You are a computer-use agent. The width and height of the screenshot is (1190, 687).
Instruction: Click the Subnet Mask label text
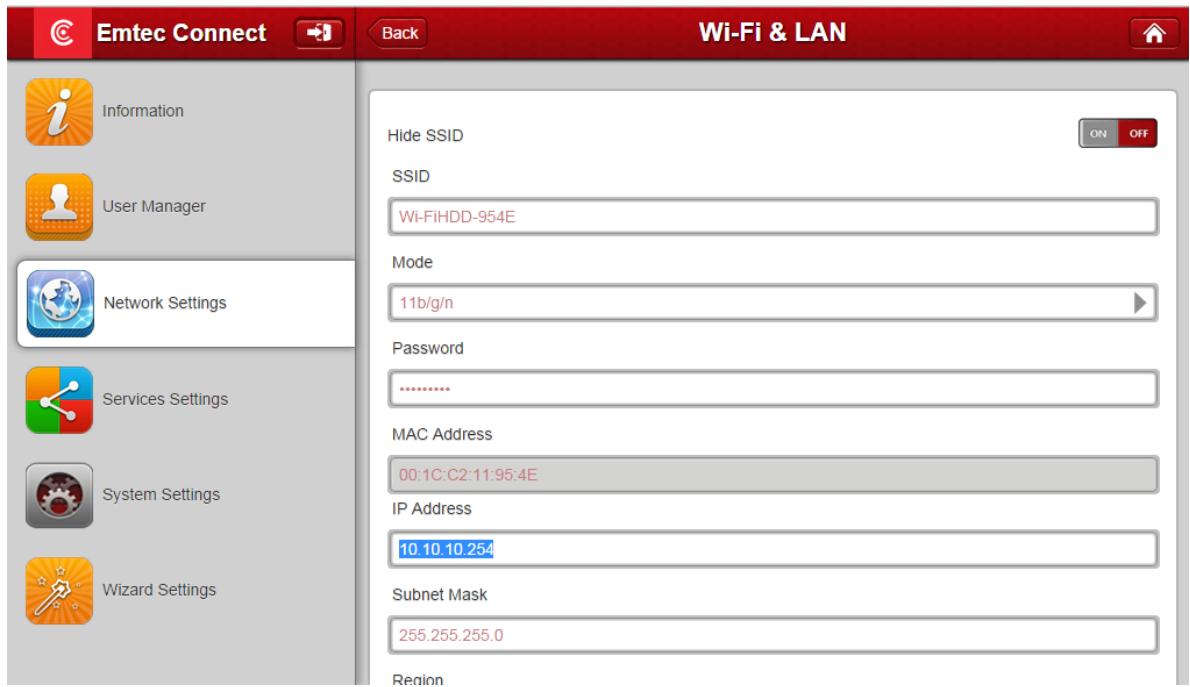coord(439,594)
